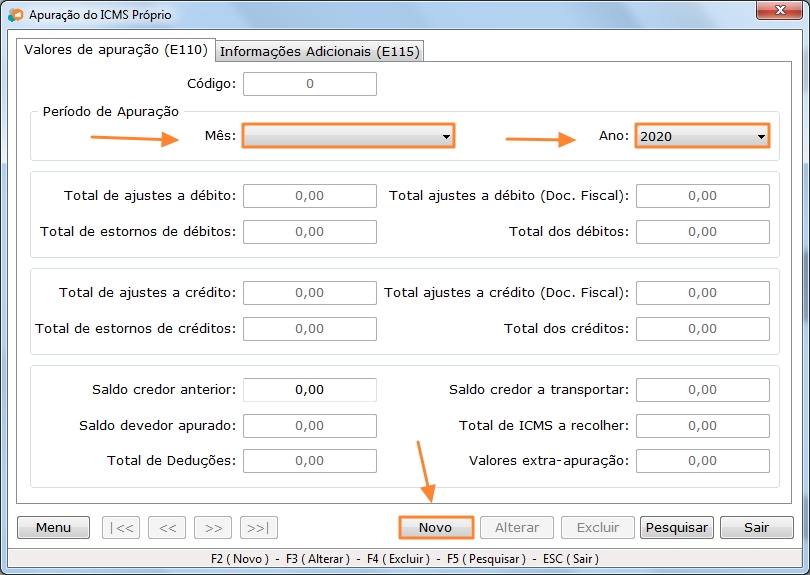Image resolution: width=810 pixels, height=575 pixels.
Task: Click the app icon in the title bar
Action: point(15,15)
